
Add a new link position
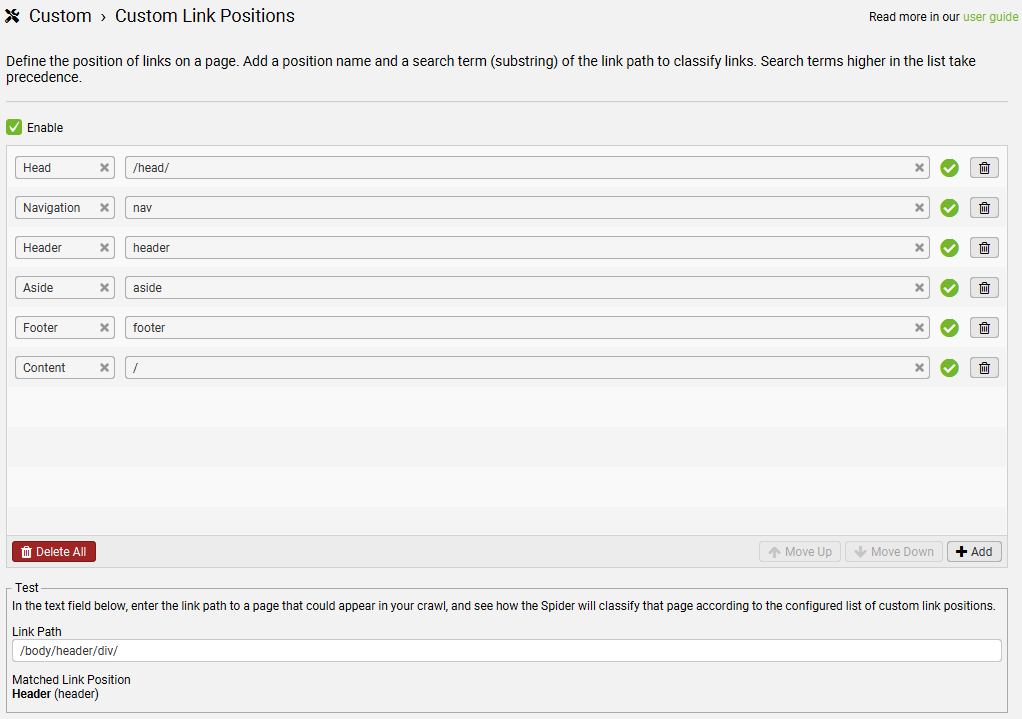974,551
